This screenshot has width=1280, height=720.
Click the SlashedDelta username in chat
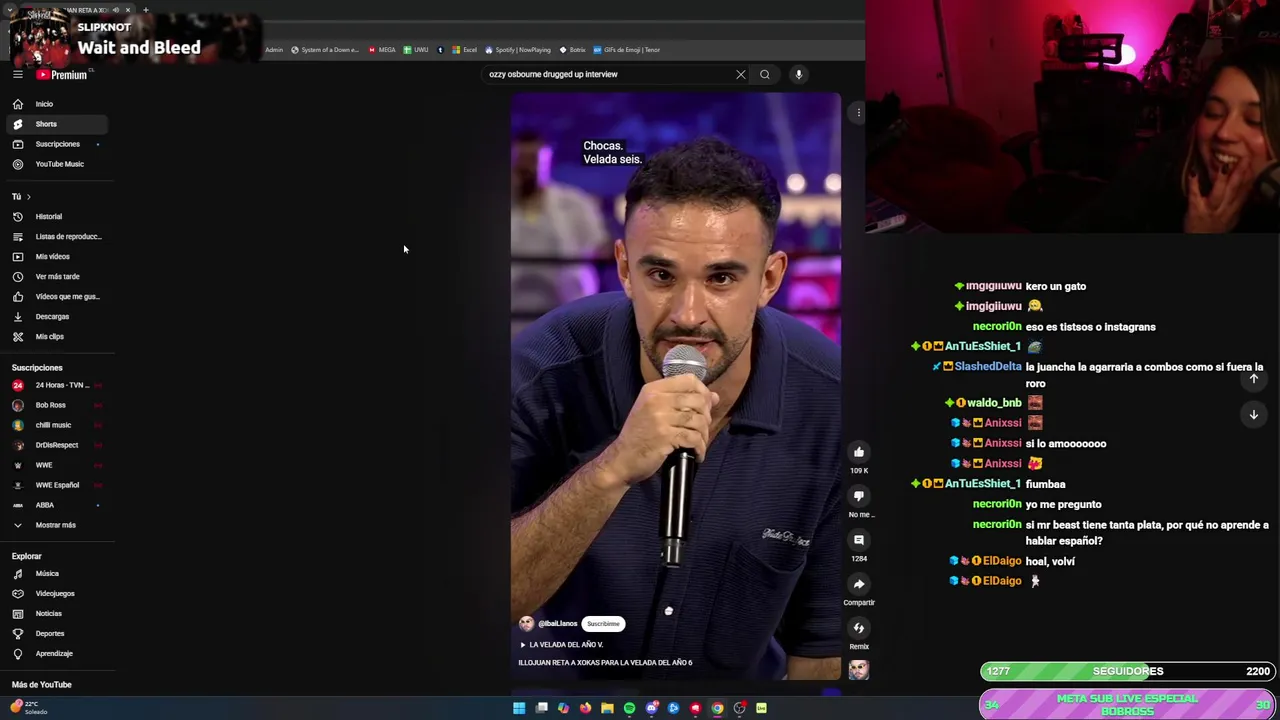pyautogui.click(x=988, y=367)
